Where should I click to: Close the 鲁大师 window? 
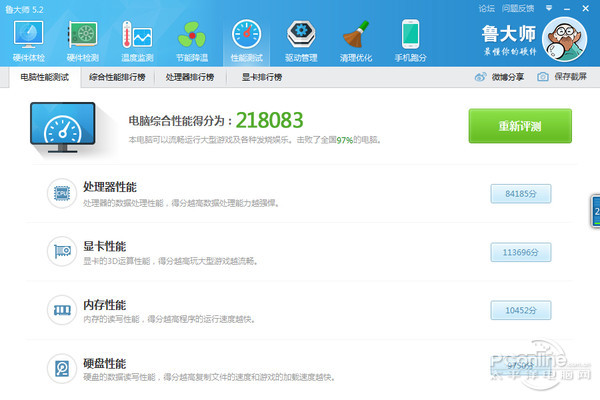tap(585, 8)
